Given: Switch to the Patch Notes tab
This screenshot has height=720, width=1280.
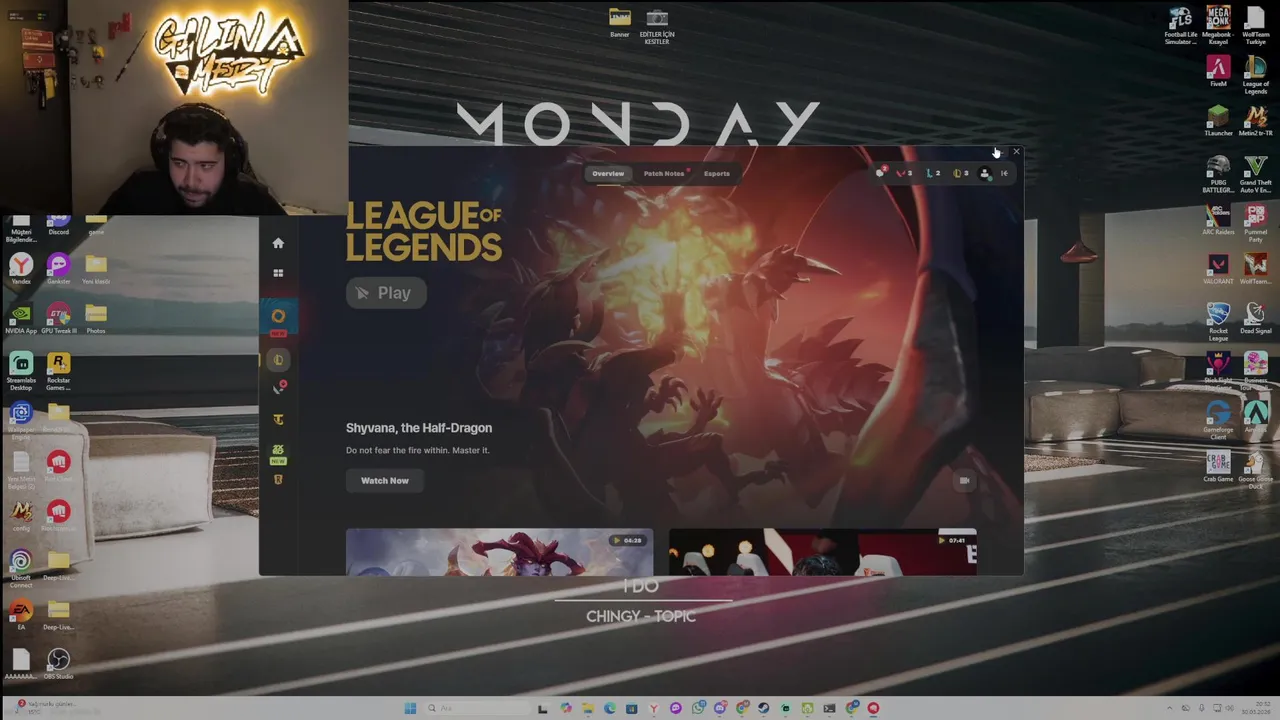Looking at the screenshot, I should [x=664, y=173].
